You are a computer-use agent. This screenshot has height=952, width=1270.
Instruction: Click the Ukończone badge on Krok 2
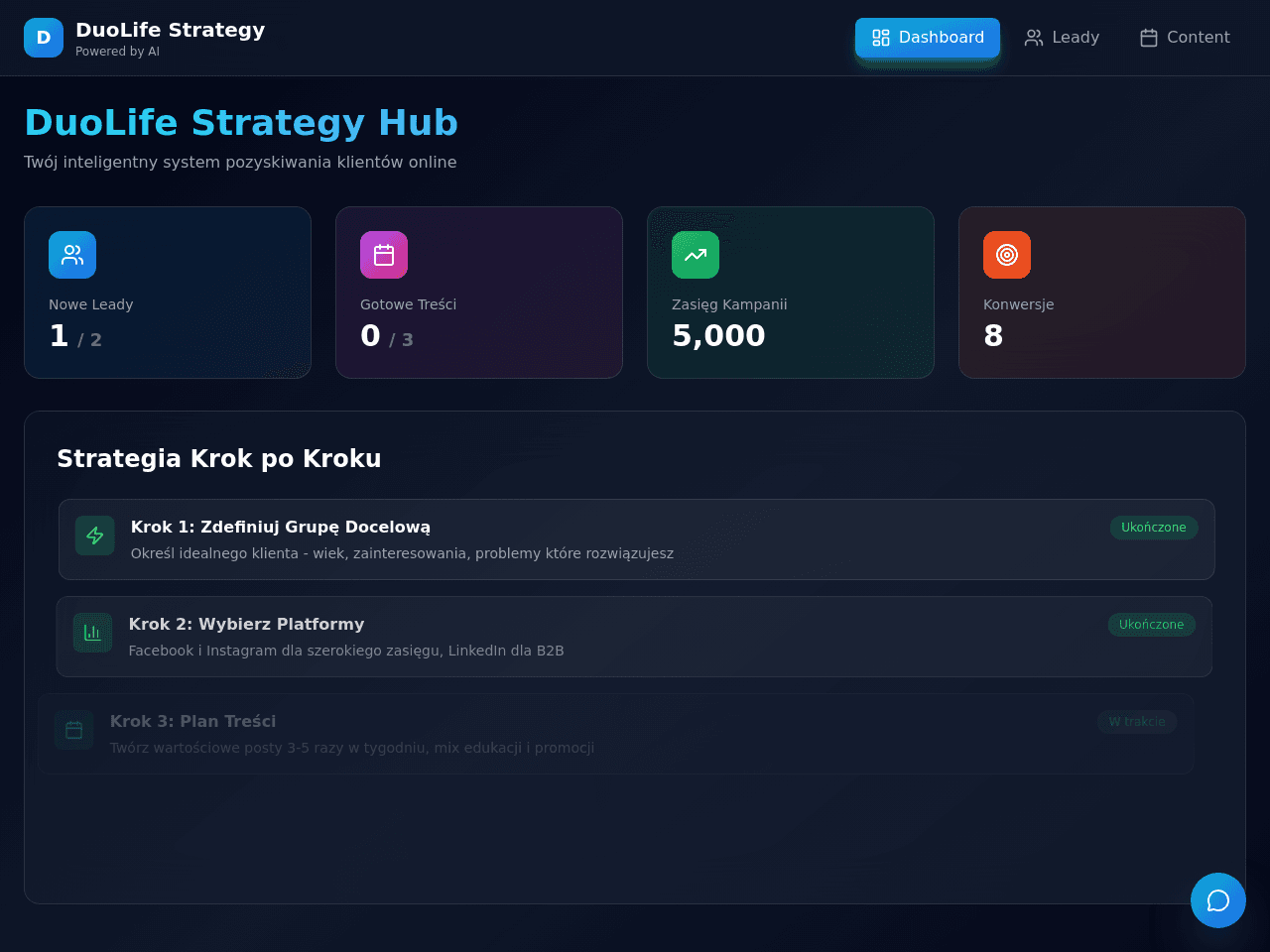[1152, 625]
